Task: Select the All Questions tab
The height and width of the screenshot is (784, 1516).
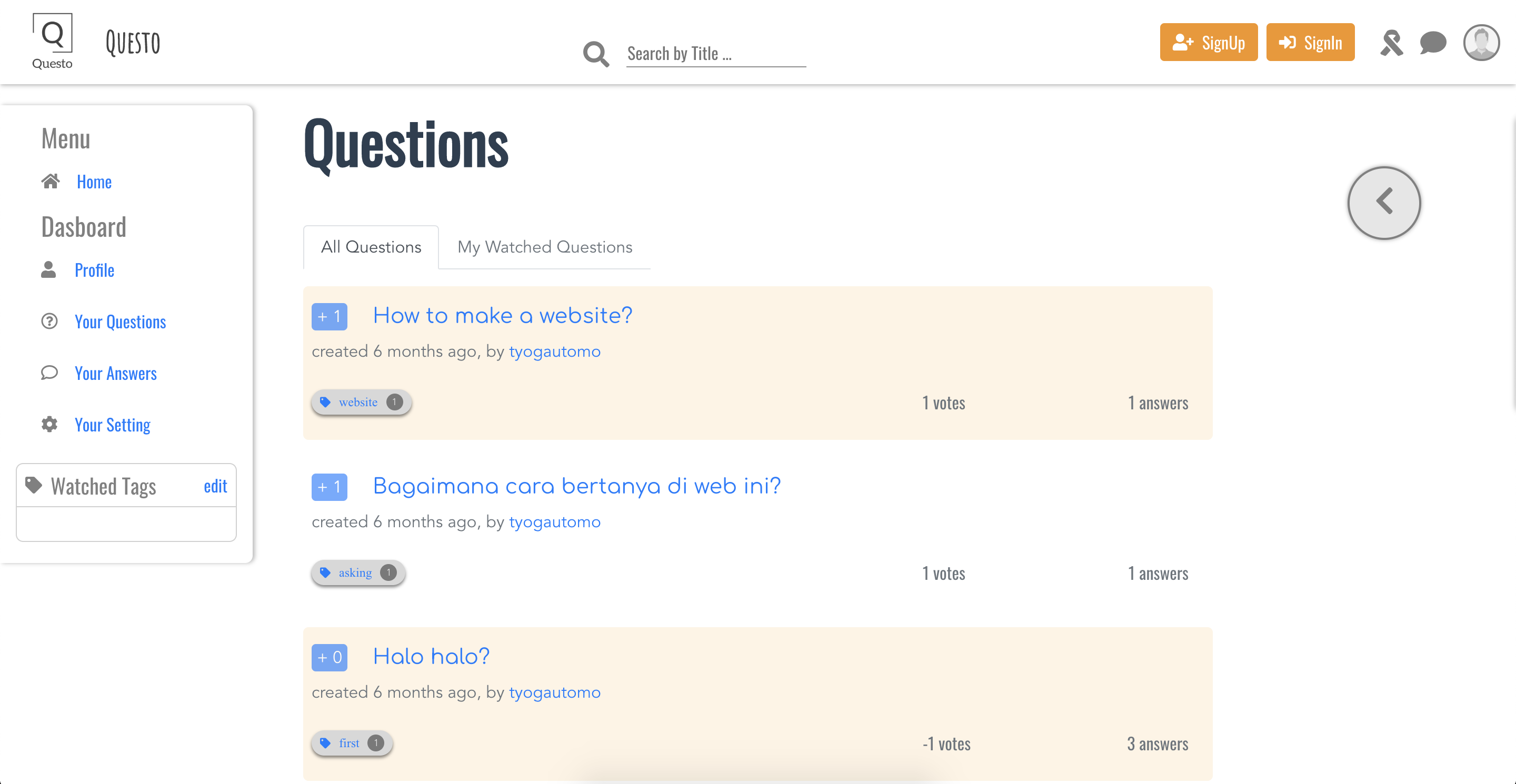Action: click(371, 247)
